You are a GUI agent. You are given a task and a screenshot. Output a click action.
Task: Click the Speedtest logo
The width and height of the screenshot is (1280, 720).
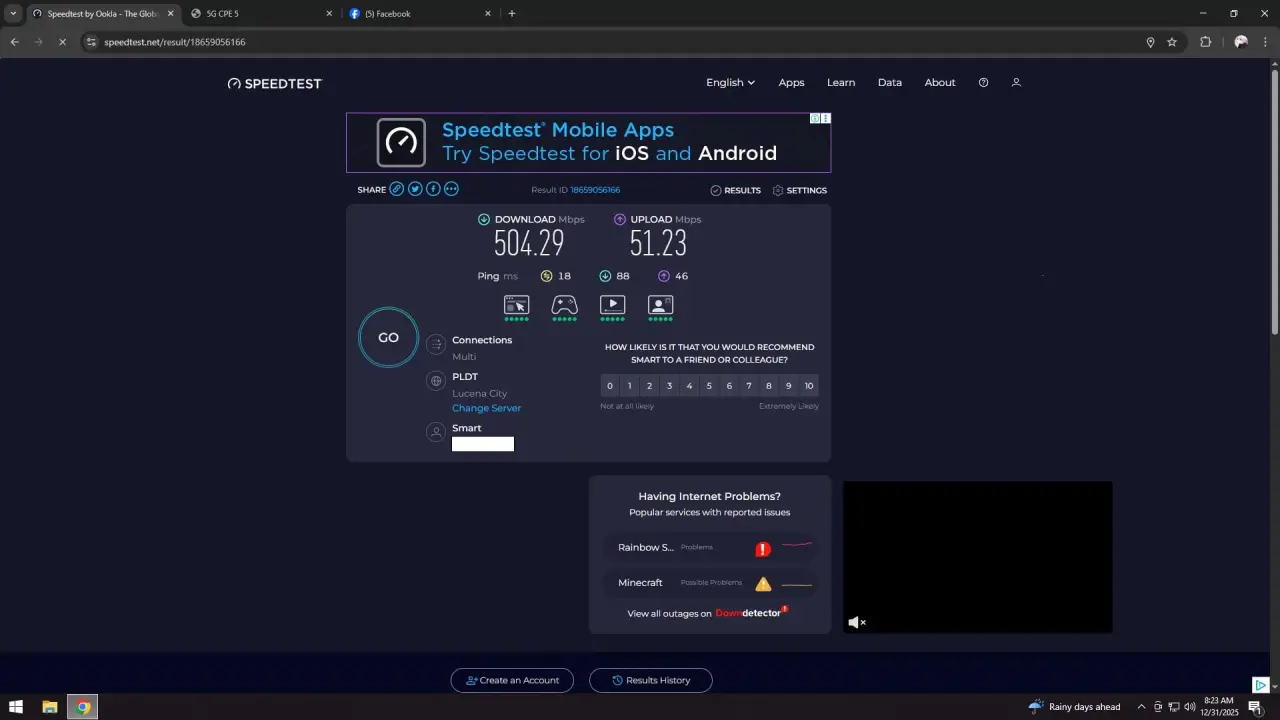tap(275, 84)
